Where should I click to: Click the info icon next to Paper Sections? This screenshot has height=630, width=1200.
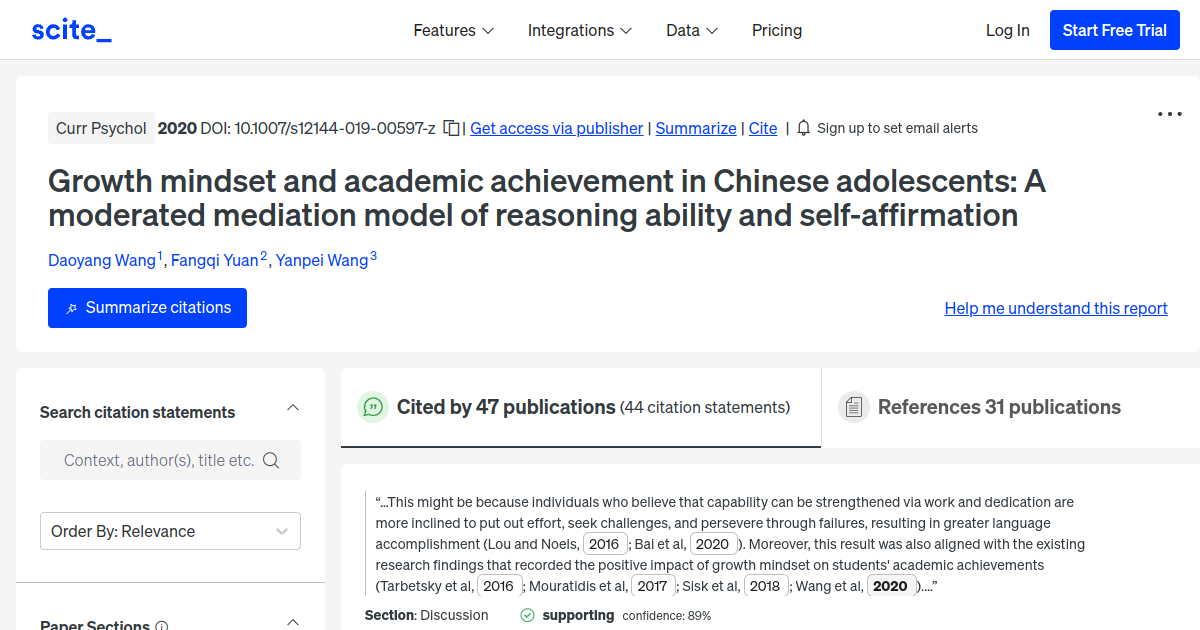163,625
